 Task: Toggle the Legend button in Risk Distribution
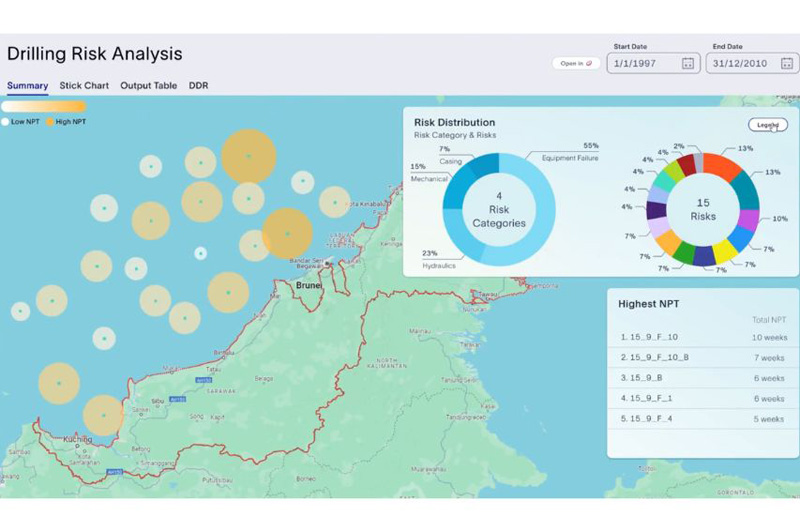point(767,124)
